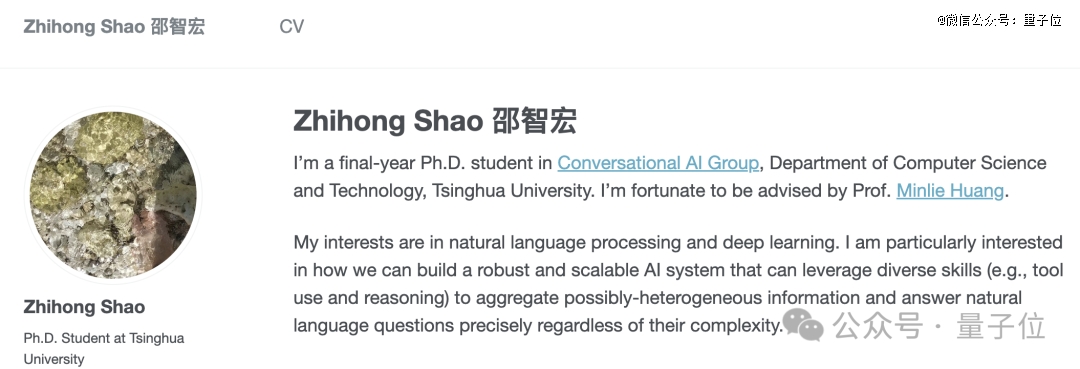Click the header site title "Zhihong Shao 邵智宏"
1080x369 pixels.
pos(114,27)
